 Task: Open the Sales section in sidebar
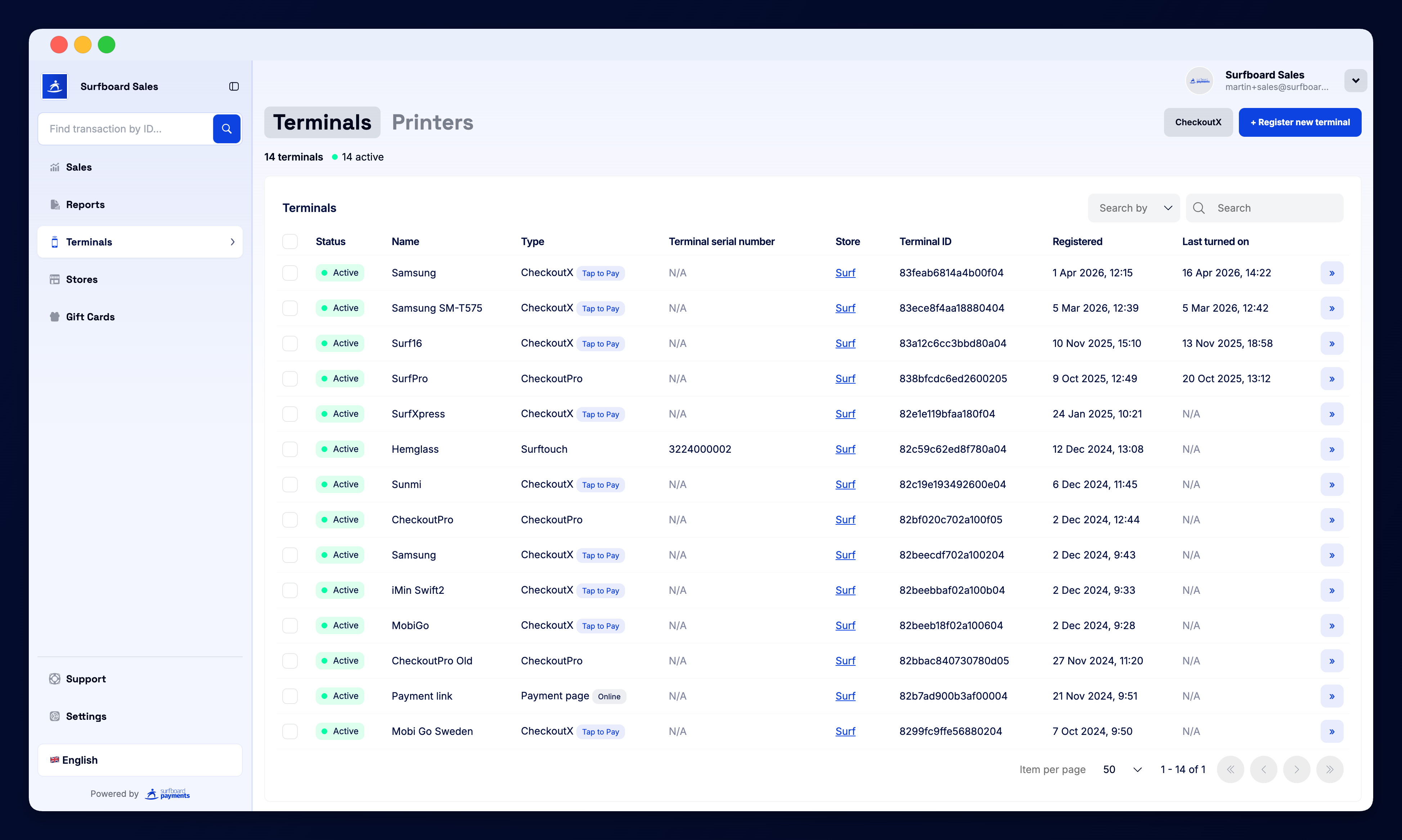(x=79, y=167)
